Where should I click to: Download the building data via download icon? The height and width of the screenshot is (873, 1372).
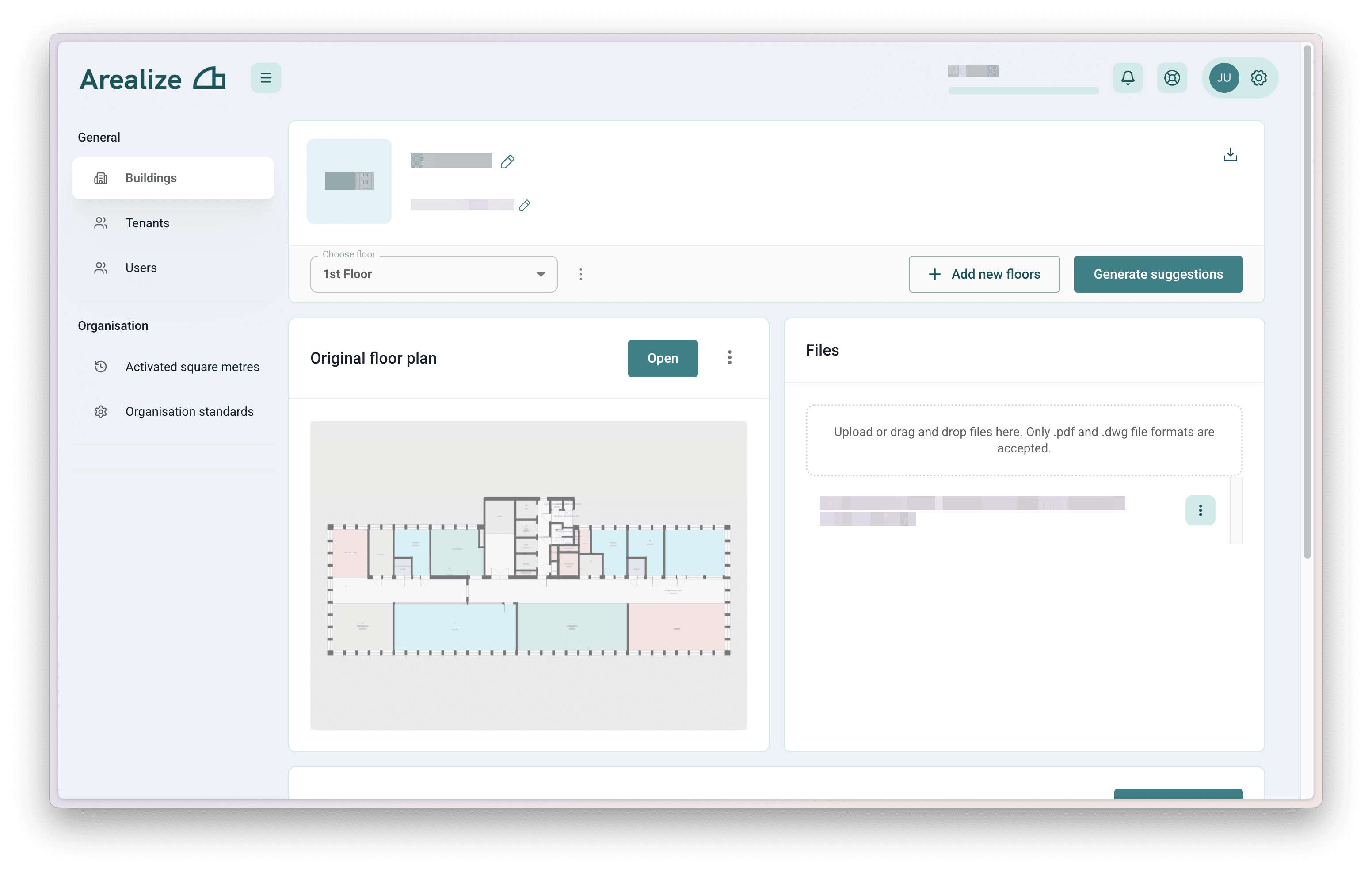coord(1230,154)
